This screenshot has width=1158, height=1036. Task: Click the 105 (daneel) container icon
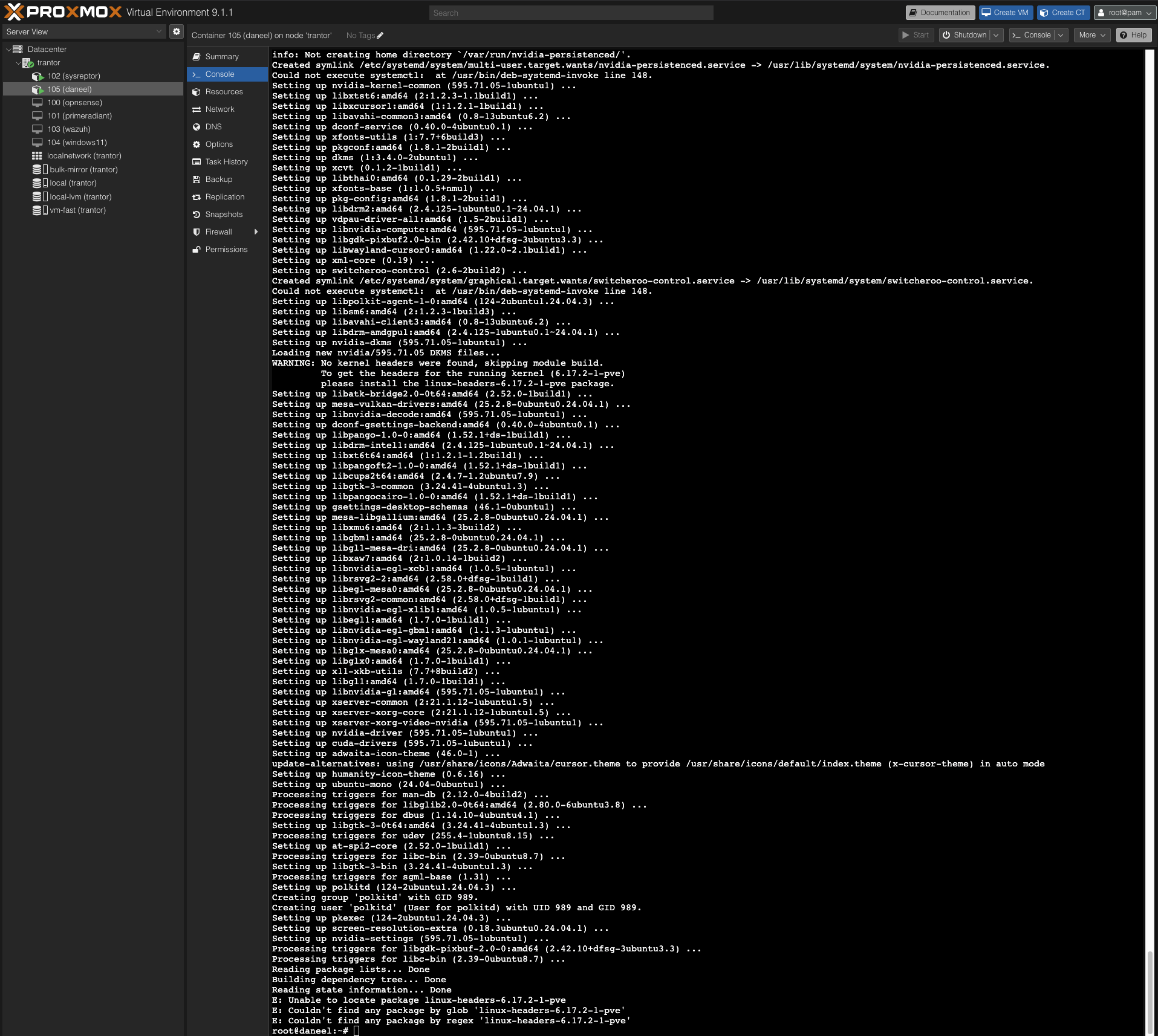37,89
